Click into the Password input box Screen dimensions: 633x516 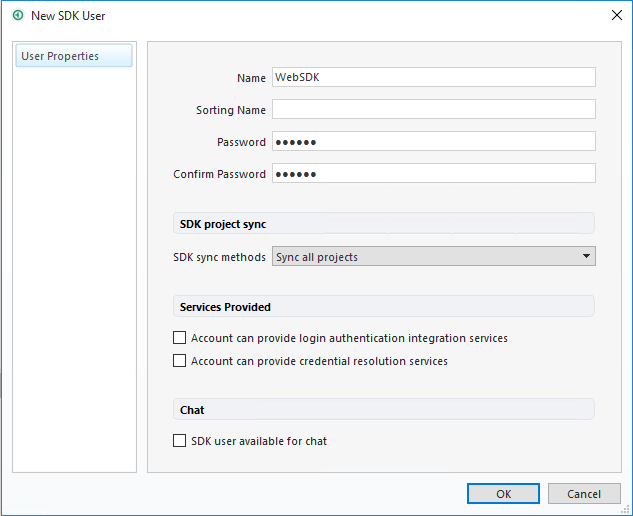coord(433,142)
